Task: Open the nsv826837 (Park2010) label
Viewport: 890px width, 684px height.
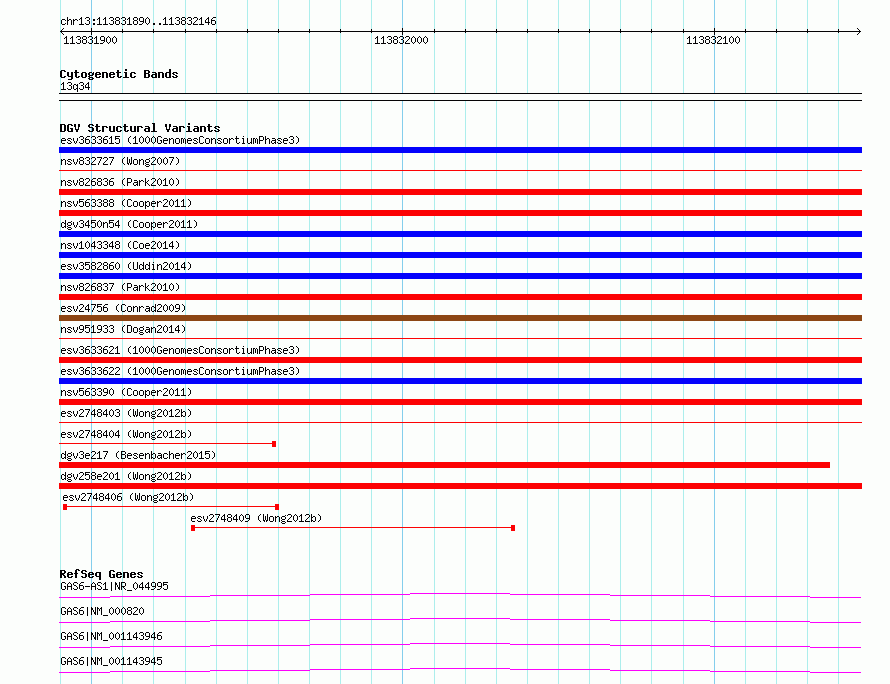Action: [120, 287]
